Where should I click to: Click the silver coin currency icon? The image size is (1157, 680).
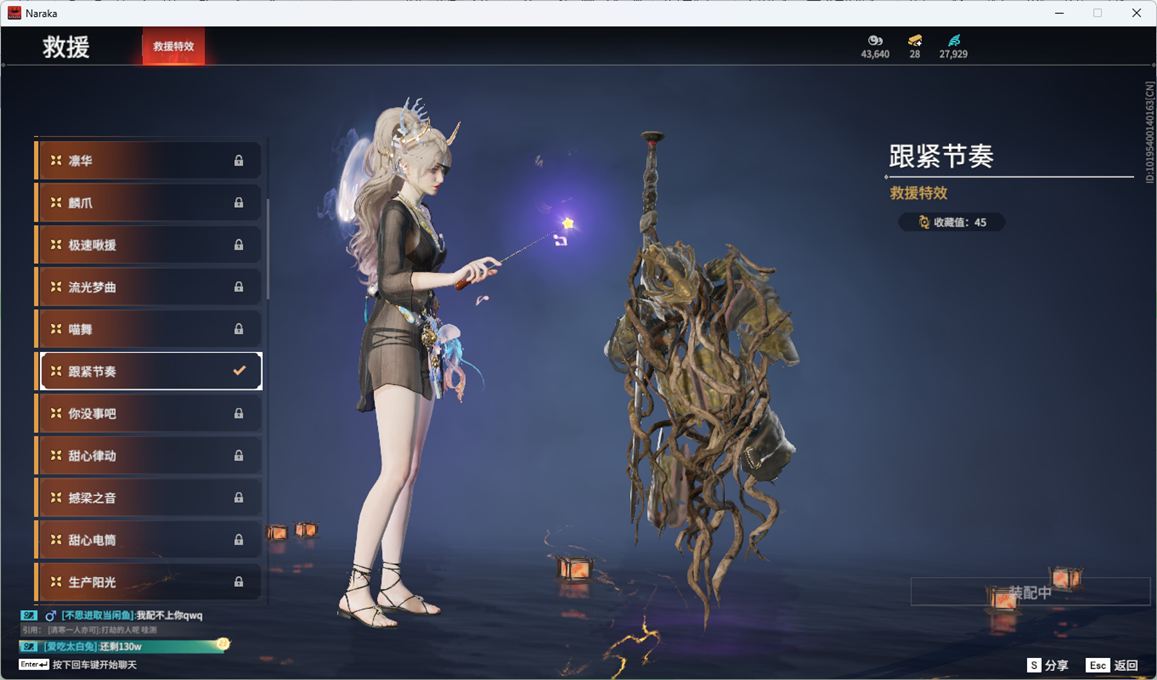[x=875, y=40]
